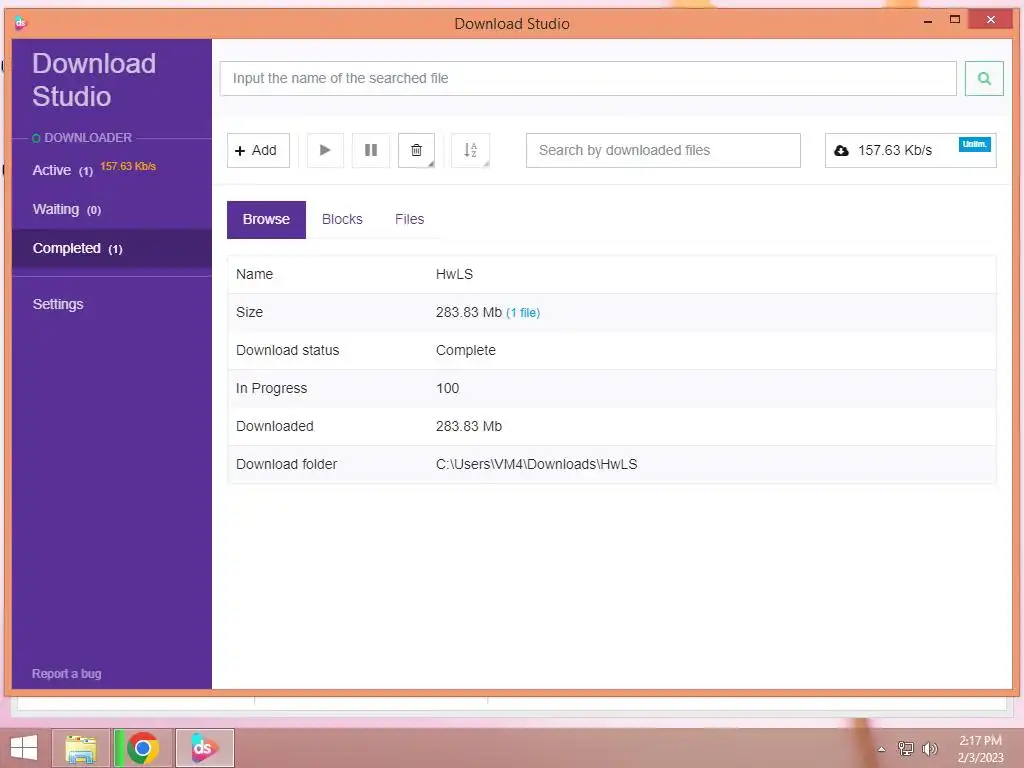Click the Download folder row label
Screen dimensions: 1024x768
tap(287, 464)
